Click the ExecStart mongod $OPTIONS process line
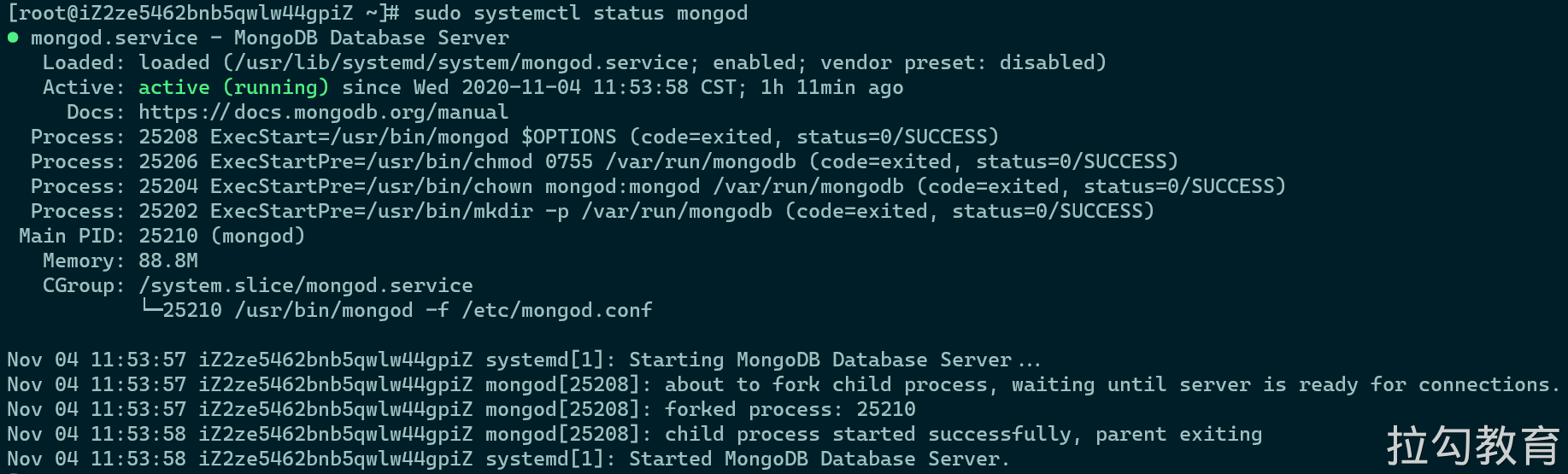The height and width of the screenshot is (474, 1568). point(514,137)
